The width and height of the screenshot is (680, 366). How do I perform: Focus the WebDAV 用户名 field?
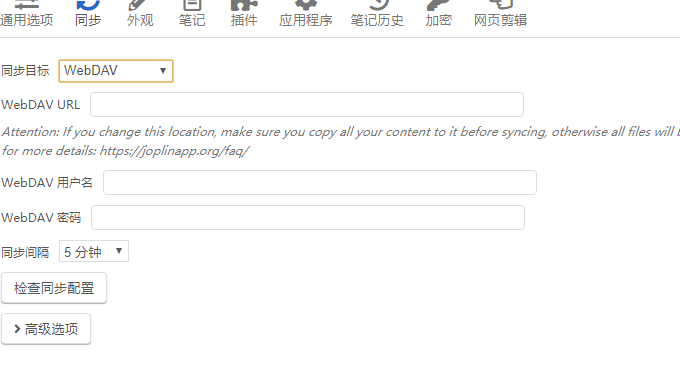point(320,183)
